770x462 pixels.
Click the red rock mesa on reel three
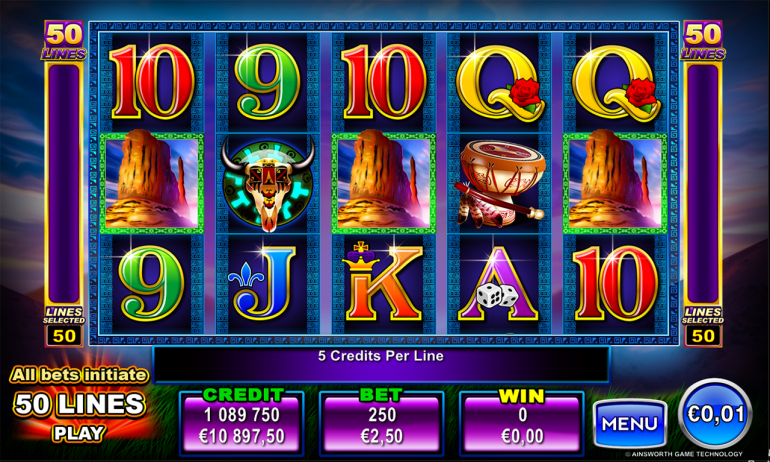(384, 183)
